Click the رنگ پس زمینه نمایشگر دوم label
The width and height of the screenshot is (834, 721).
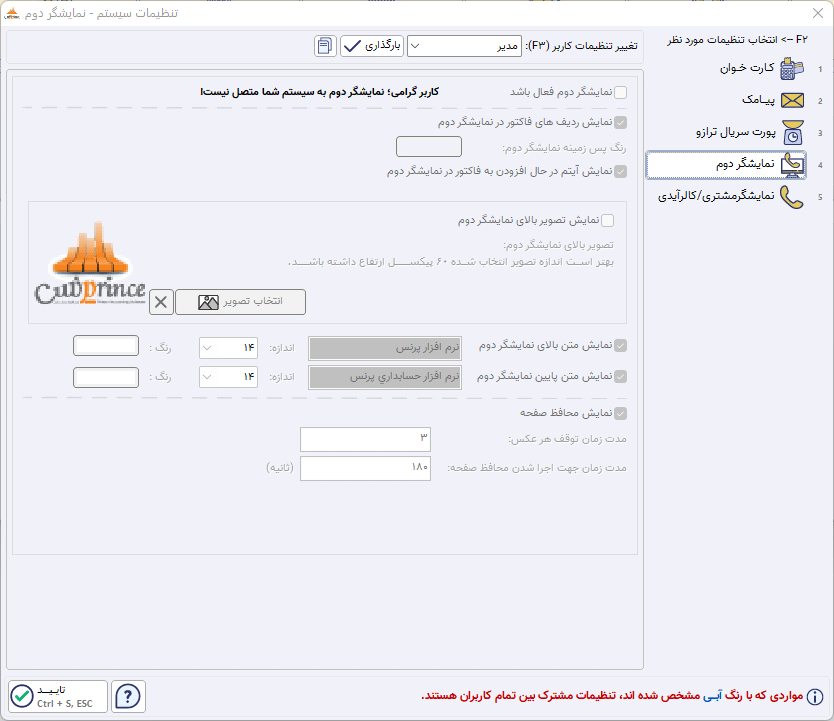pyautogui.click(x=564, y=148)
